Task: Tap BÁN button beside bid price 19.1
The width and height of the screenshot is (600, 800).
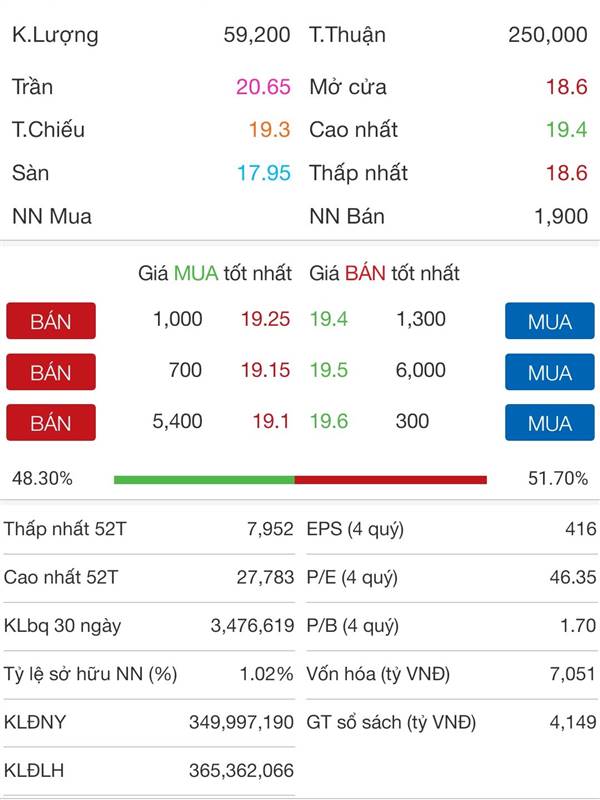Action: pyautogui.click(x=51, y=422)
